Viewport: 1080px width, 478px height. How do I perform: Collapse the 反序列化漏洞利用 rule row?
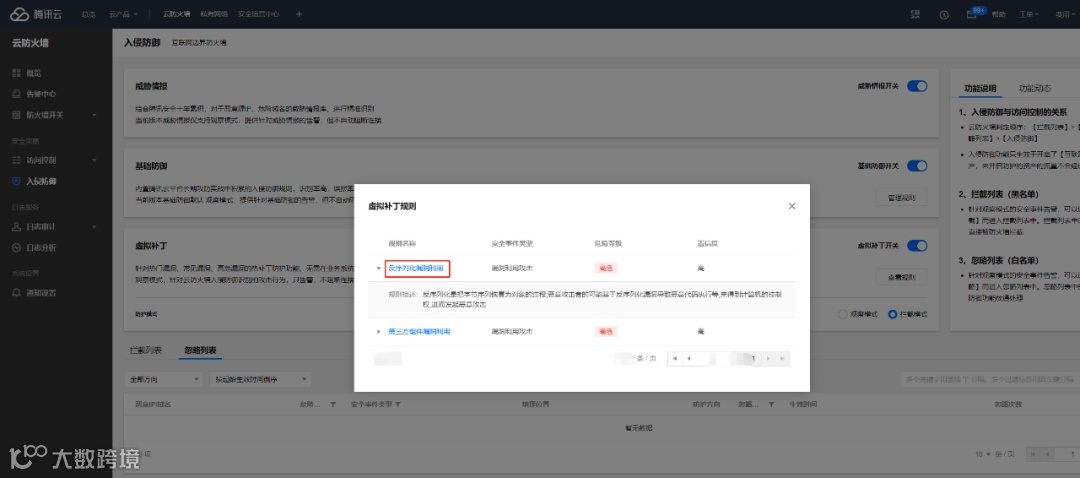point(378,268)
